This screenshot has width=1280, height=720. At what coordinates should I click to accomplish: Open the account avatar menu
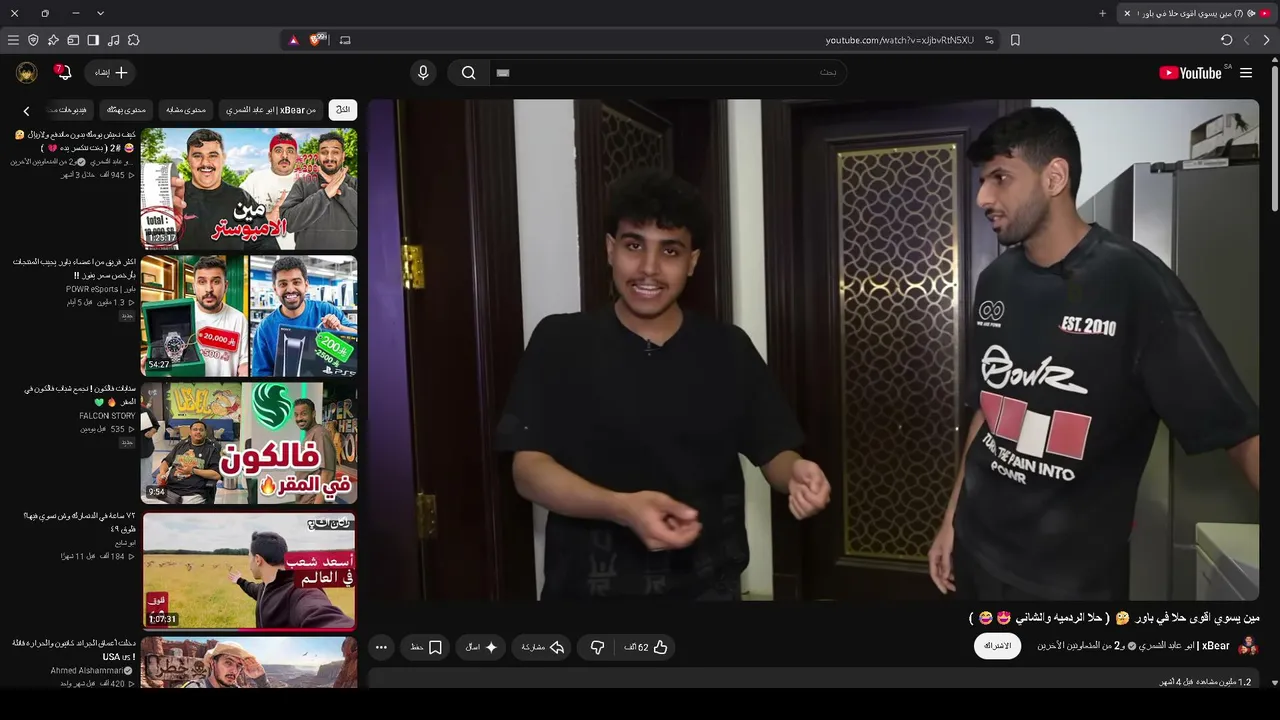[x=27, y=73]
